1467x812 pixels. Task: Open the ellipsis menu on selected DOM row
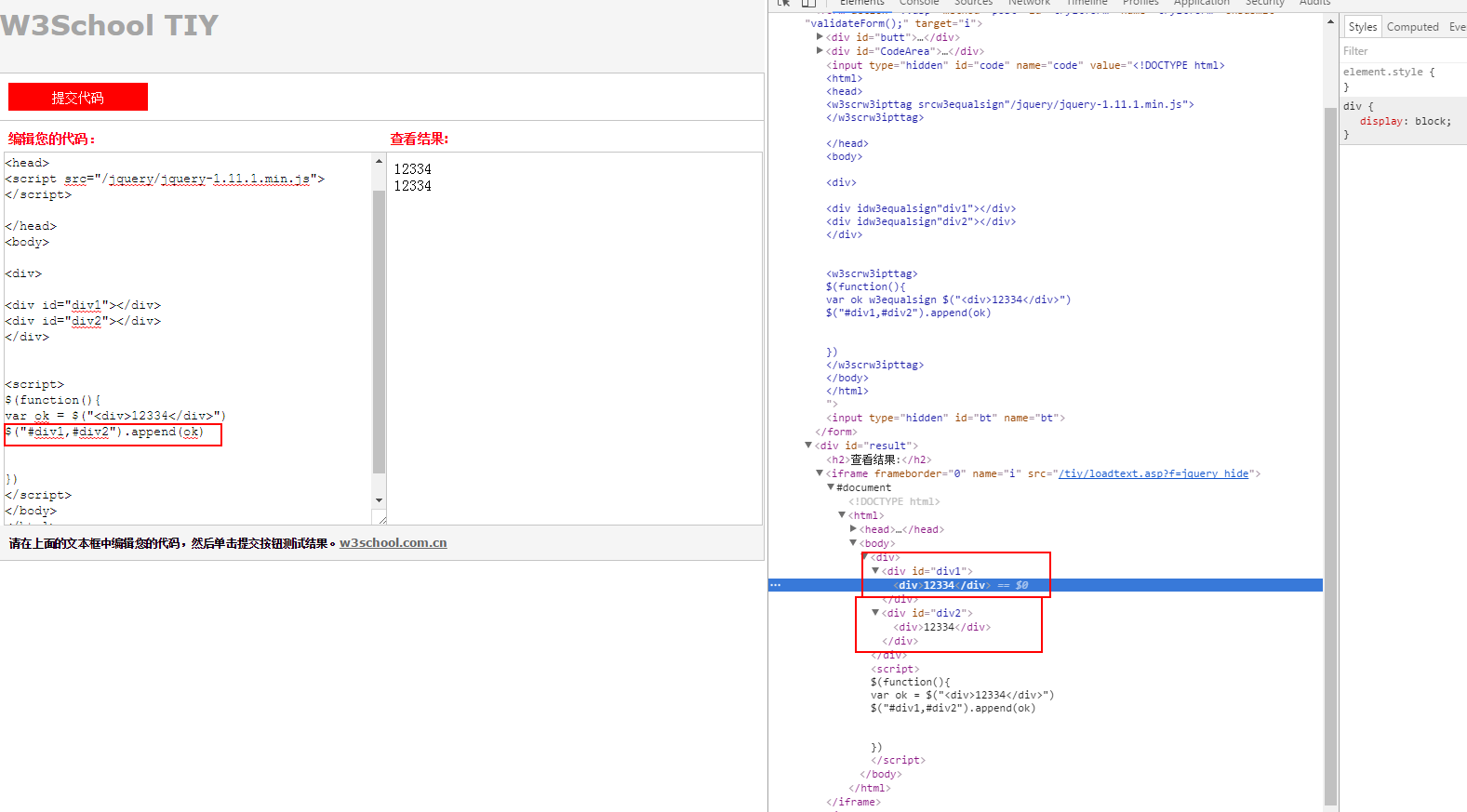(x=776, y=585)
